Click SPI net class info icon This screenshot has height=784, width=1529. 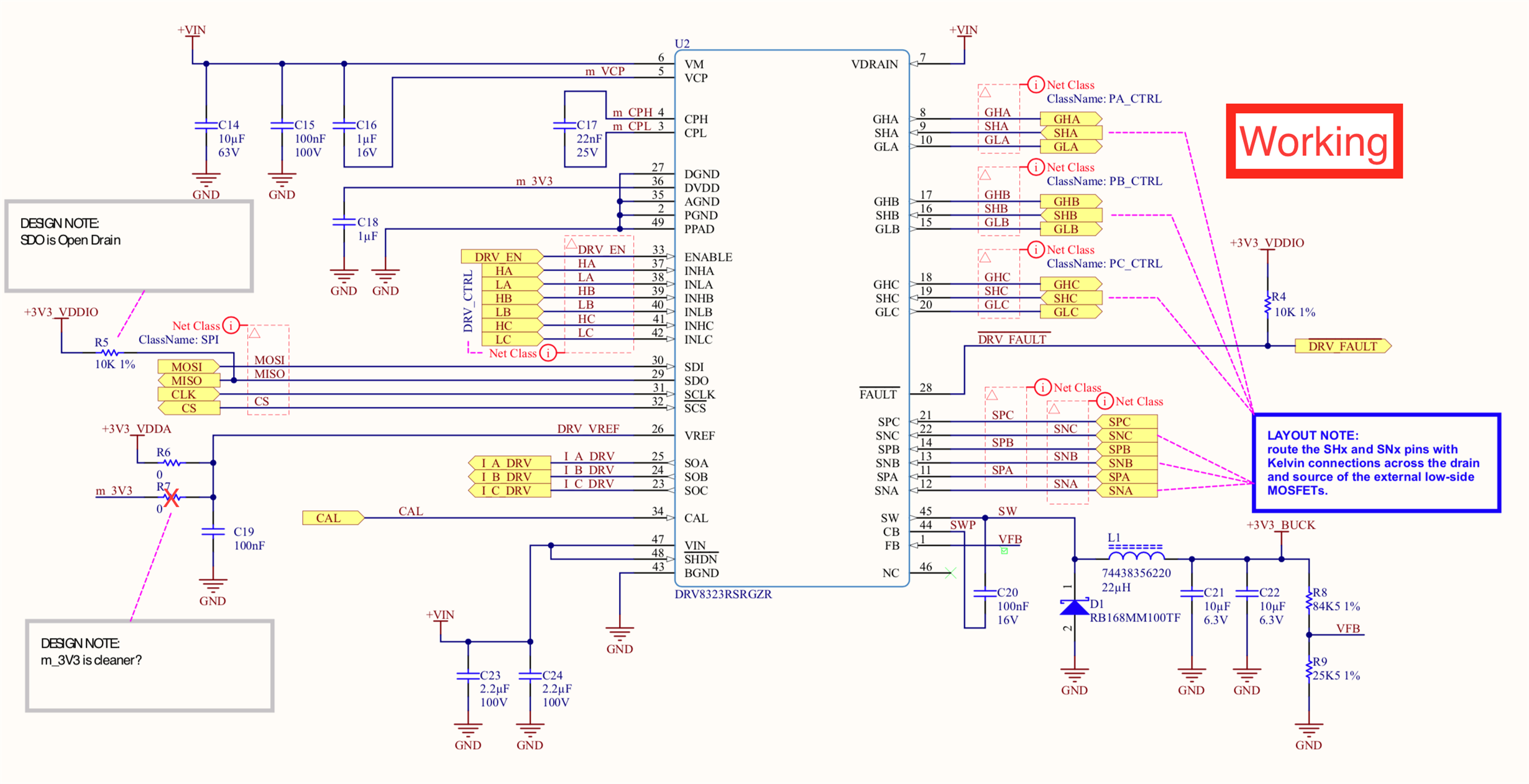(x=231, y=326)
